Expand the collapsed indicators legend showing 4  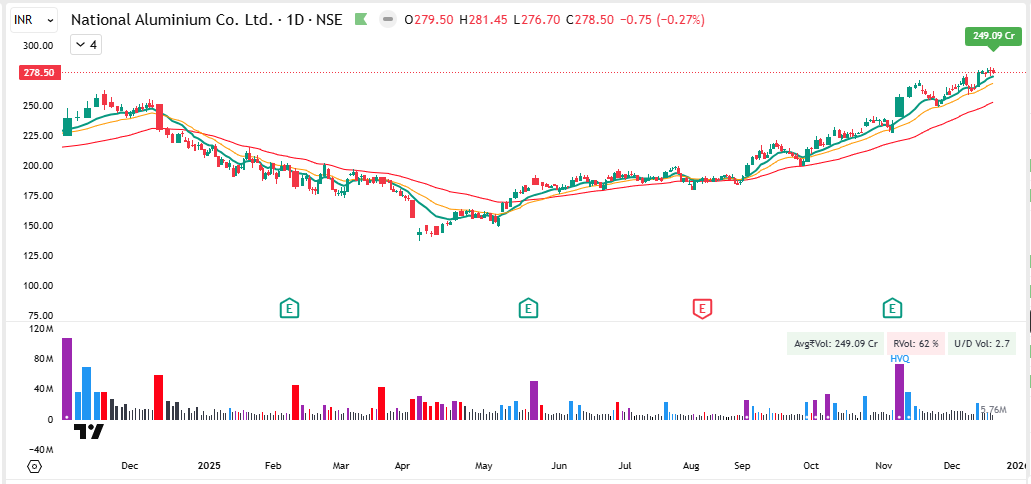point(85,45)
